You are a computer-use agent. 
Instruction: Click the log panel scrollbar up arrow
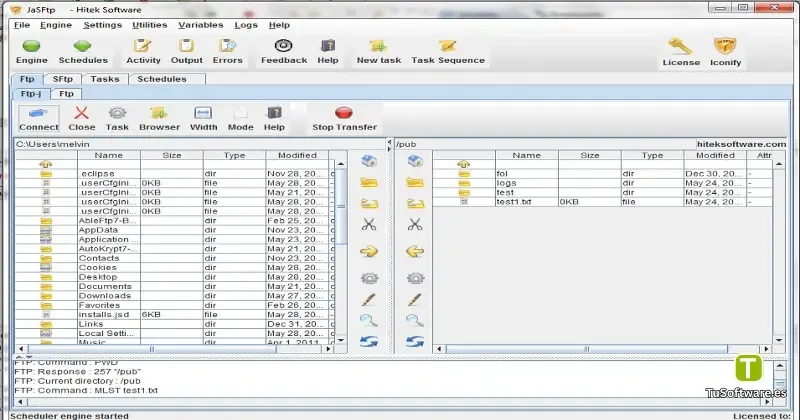click(x=780, y=365)
